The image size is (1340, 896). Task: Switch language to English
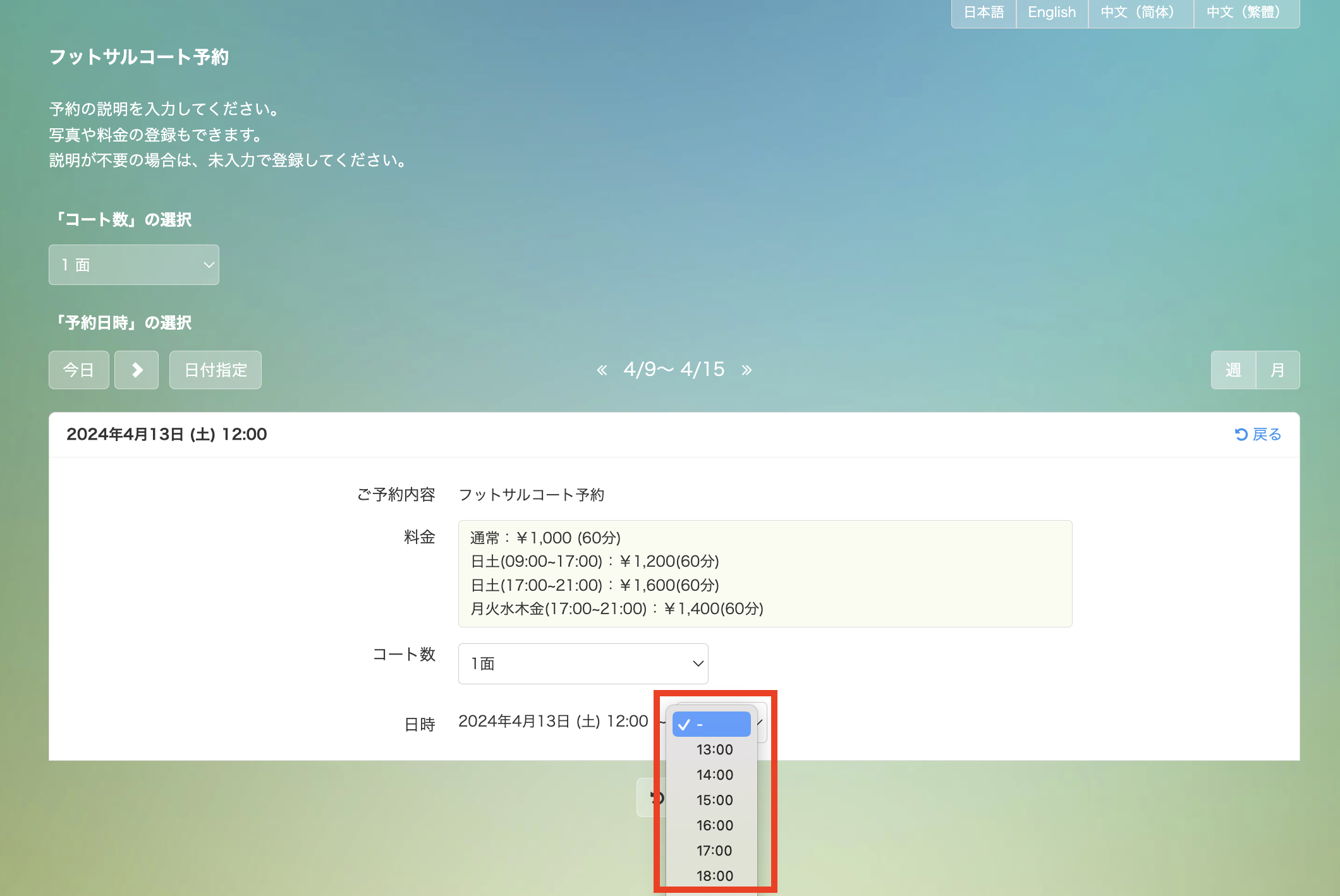tap(1052, 13)
